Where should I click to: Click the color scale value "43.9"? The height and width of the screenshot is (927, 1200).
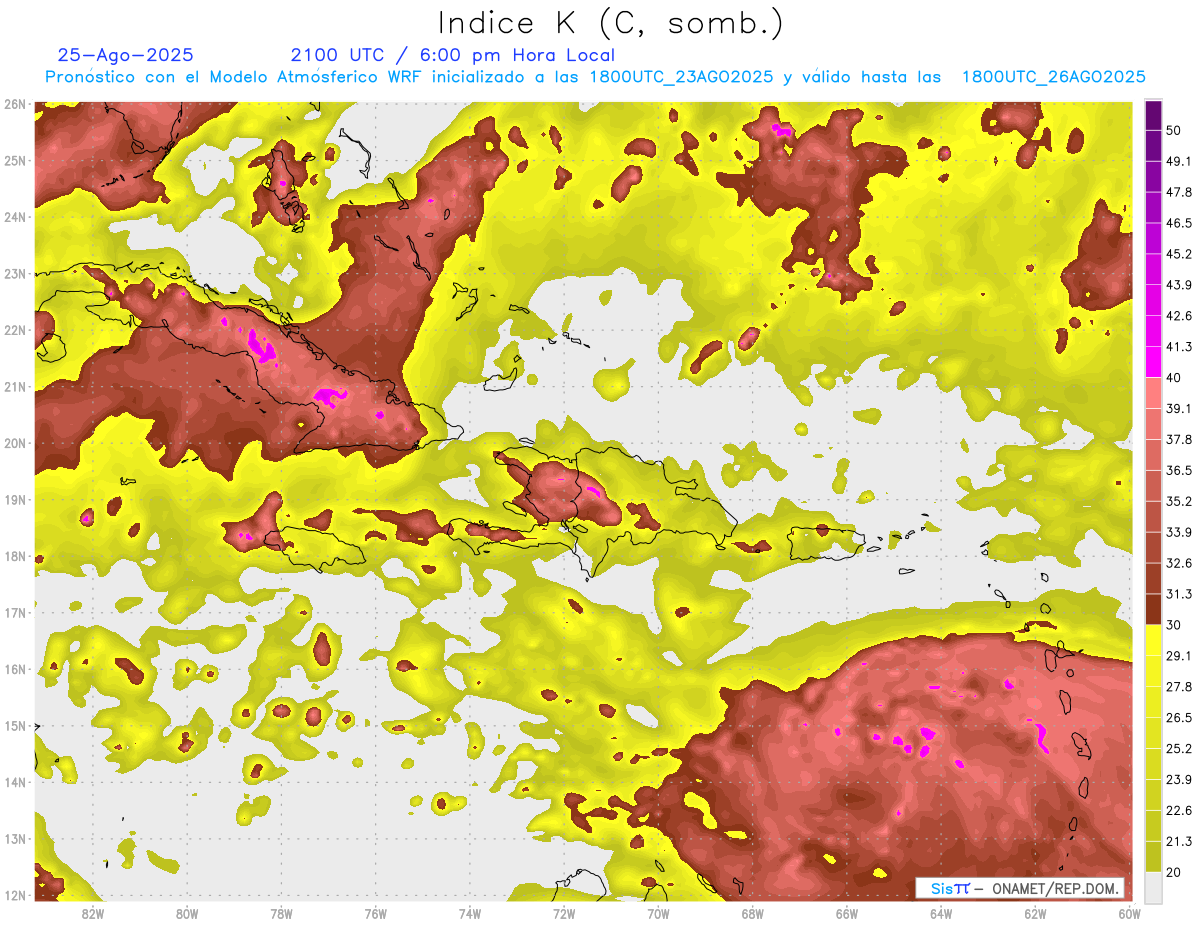[x=1179, y=285]
